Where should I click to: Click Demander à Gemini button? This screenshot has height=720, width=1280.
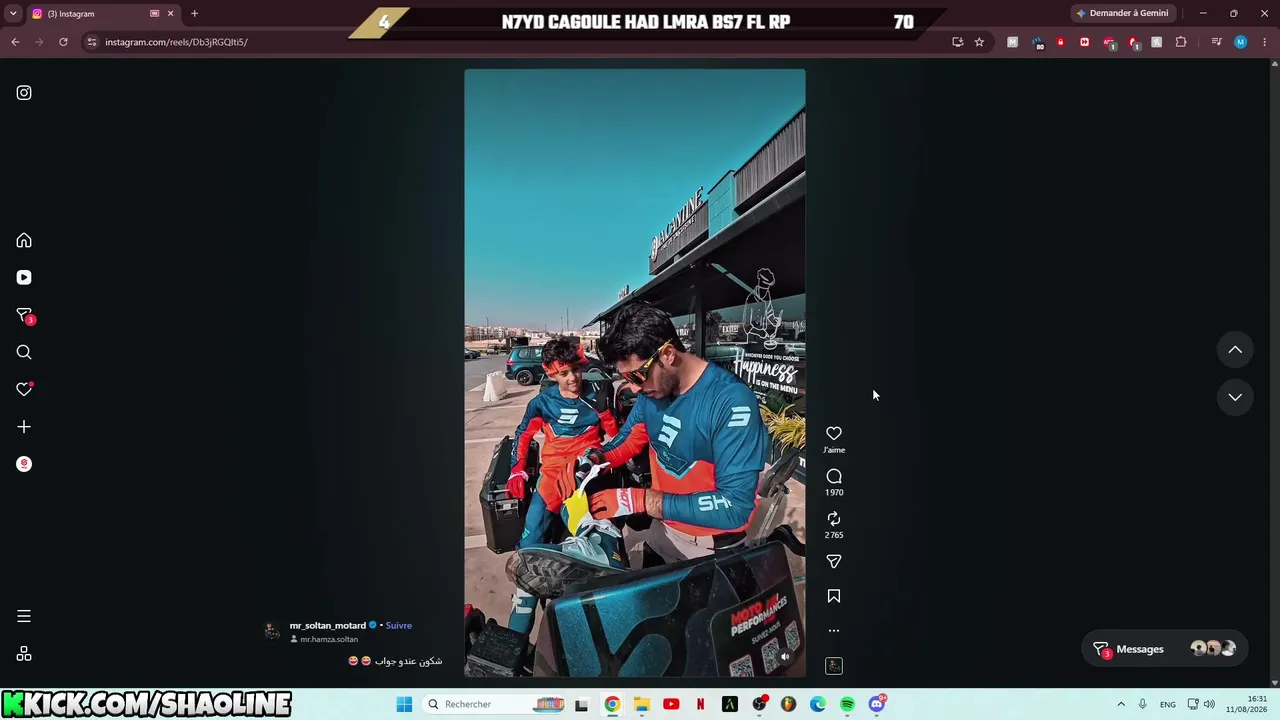click(x=1122, y=13)
